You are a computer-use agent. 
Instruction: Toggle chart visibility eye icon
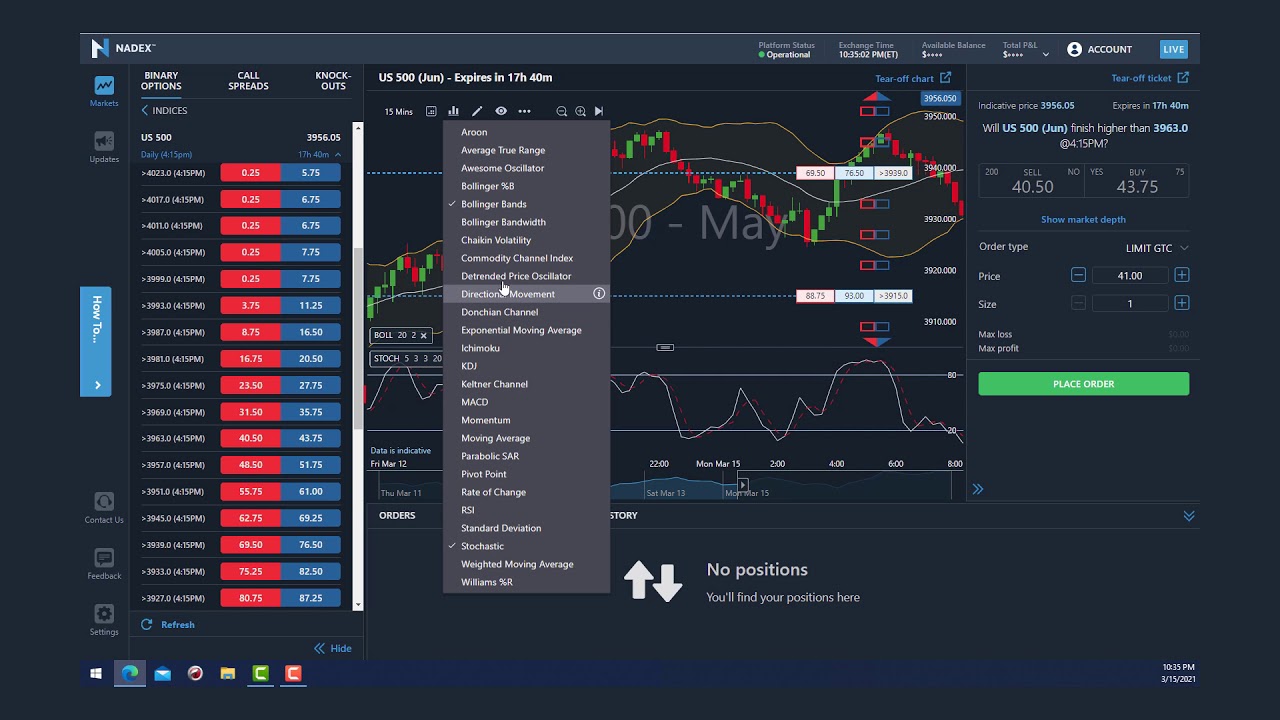(501, 111)
